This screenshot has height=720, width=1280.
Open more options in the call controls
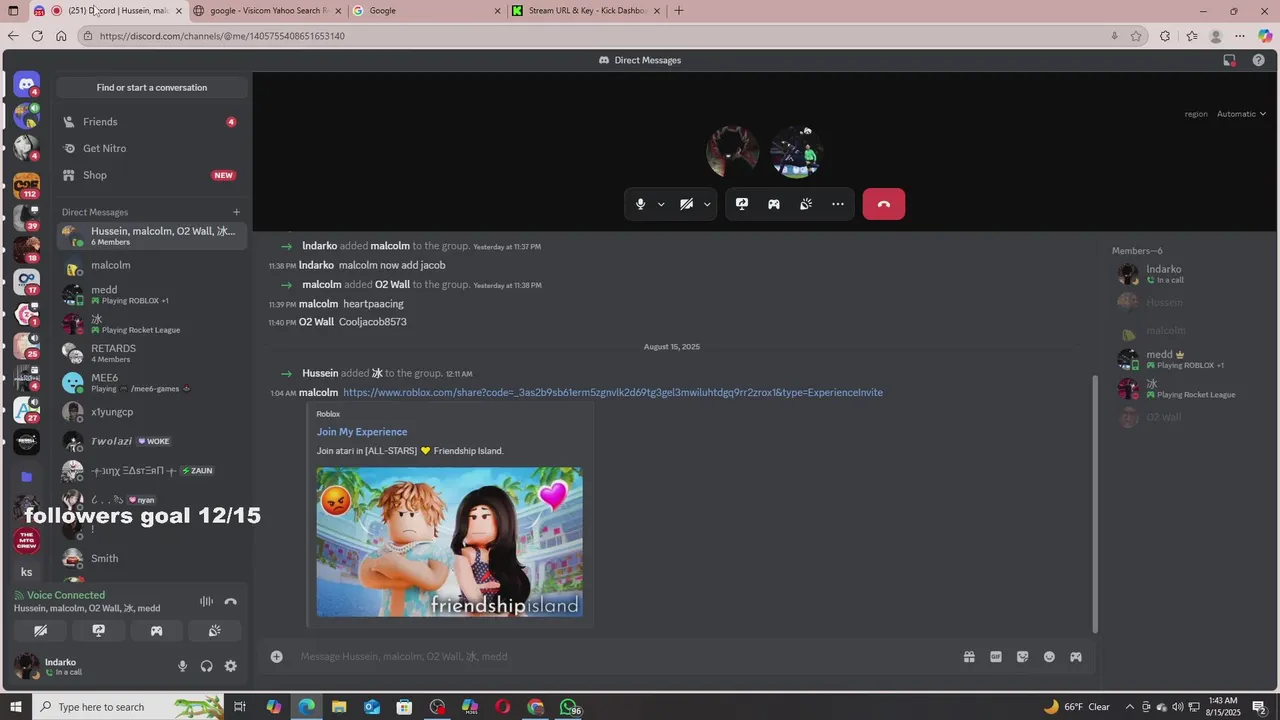coord(838,204)
